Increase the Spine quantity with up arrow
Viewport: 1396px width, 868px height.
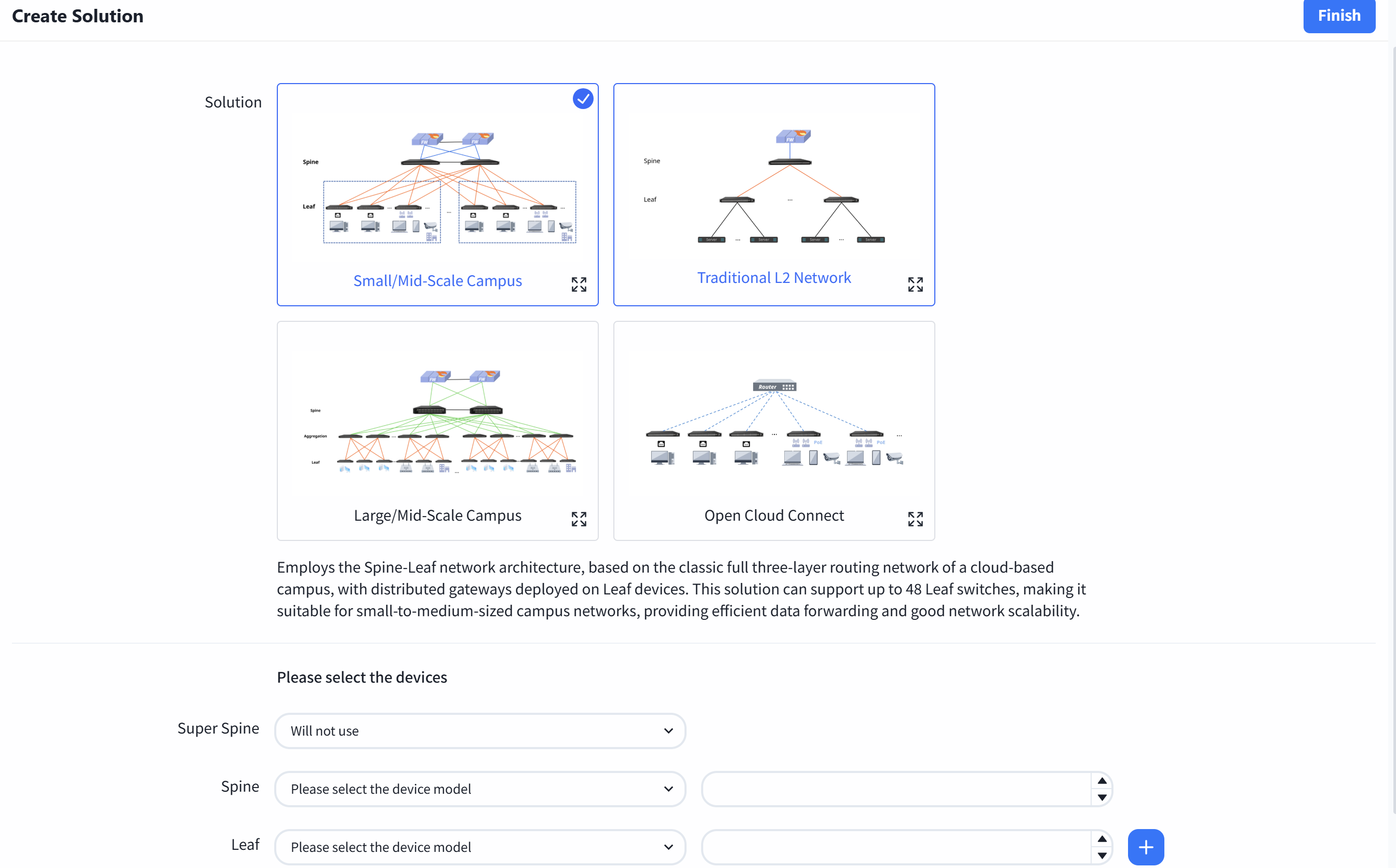click(x=1102, y=781)
